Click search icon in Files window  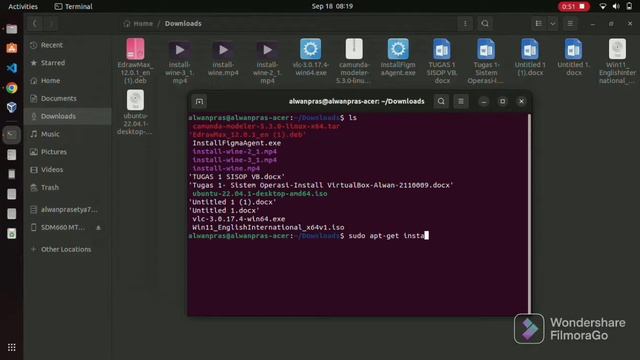click(x=485, y=24)
